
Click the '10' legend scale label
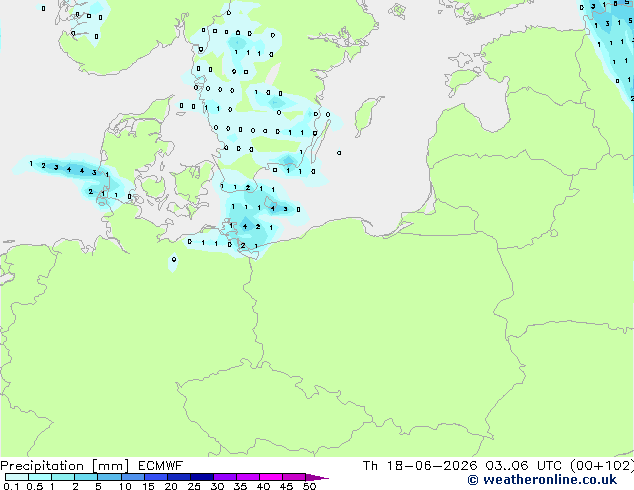pyautogui.click(x=125, y=486)
